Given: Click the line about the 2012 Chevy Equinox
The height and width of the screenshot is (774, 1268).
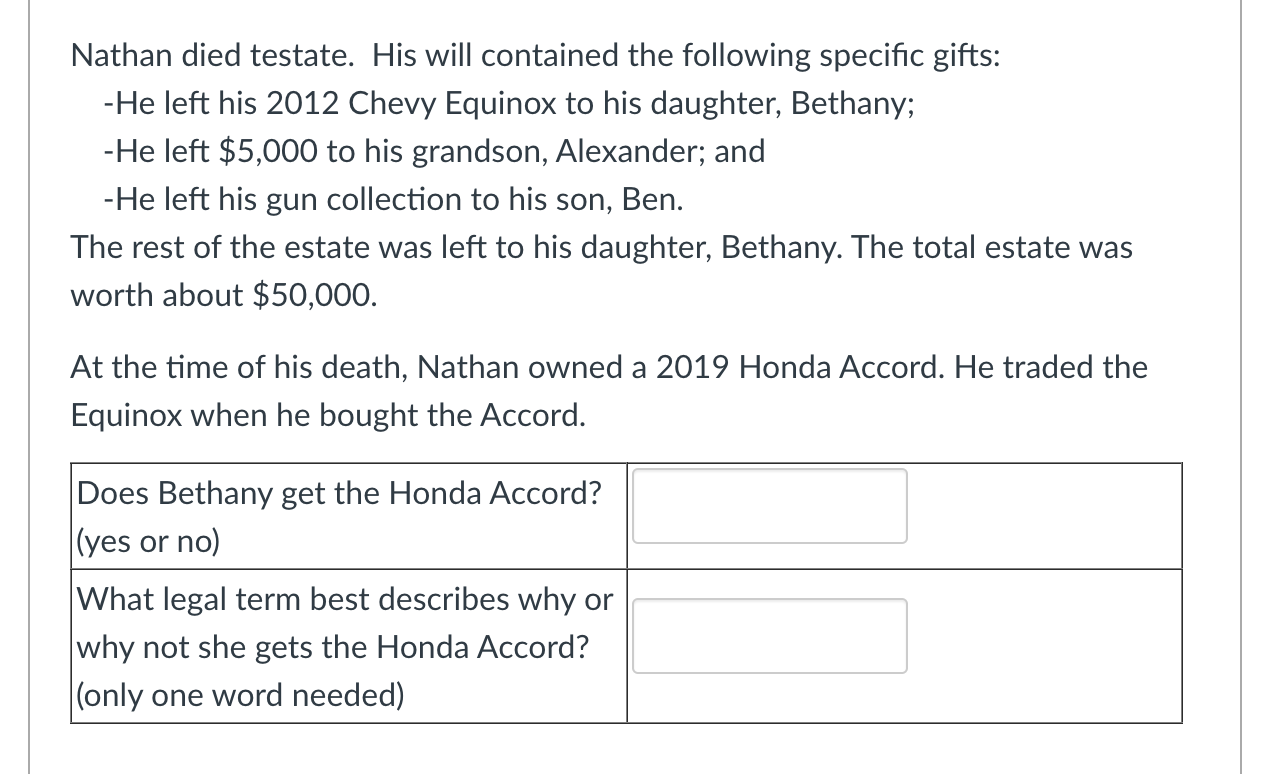Looking at the screenshot, I should coord(507,103).
